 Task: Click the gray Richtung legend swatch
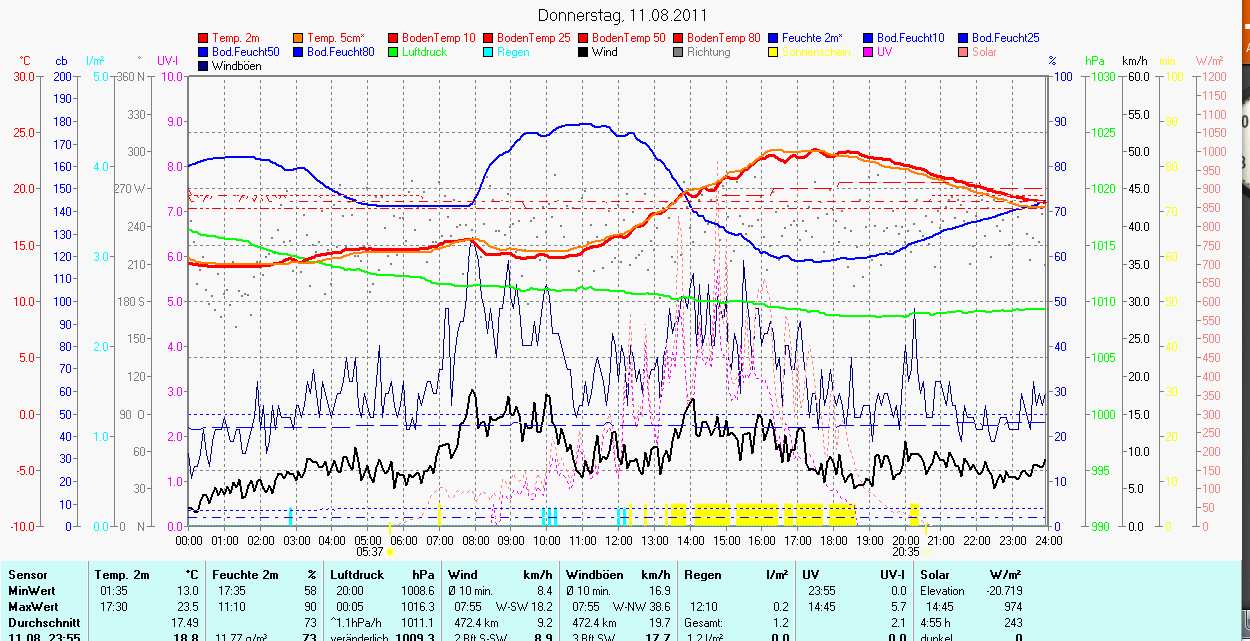coord(678,51)
